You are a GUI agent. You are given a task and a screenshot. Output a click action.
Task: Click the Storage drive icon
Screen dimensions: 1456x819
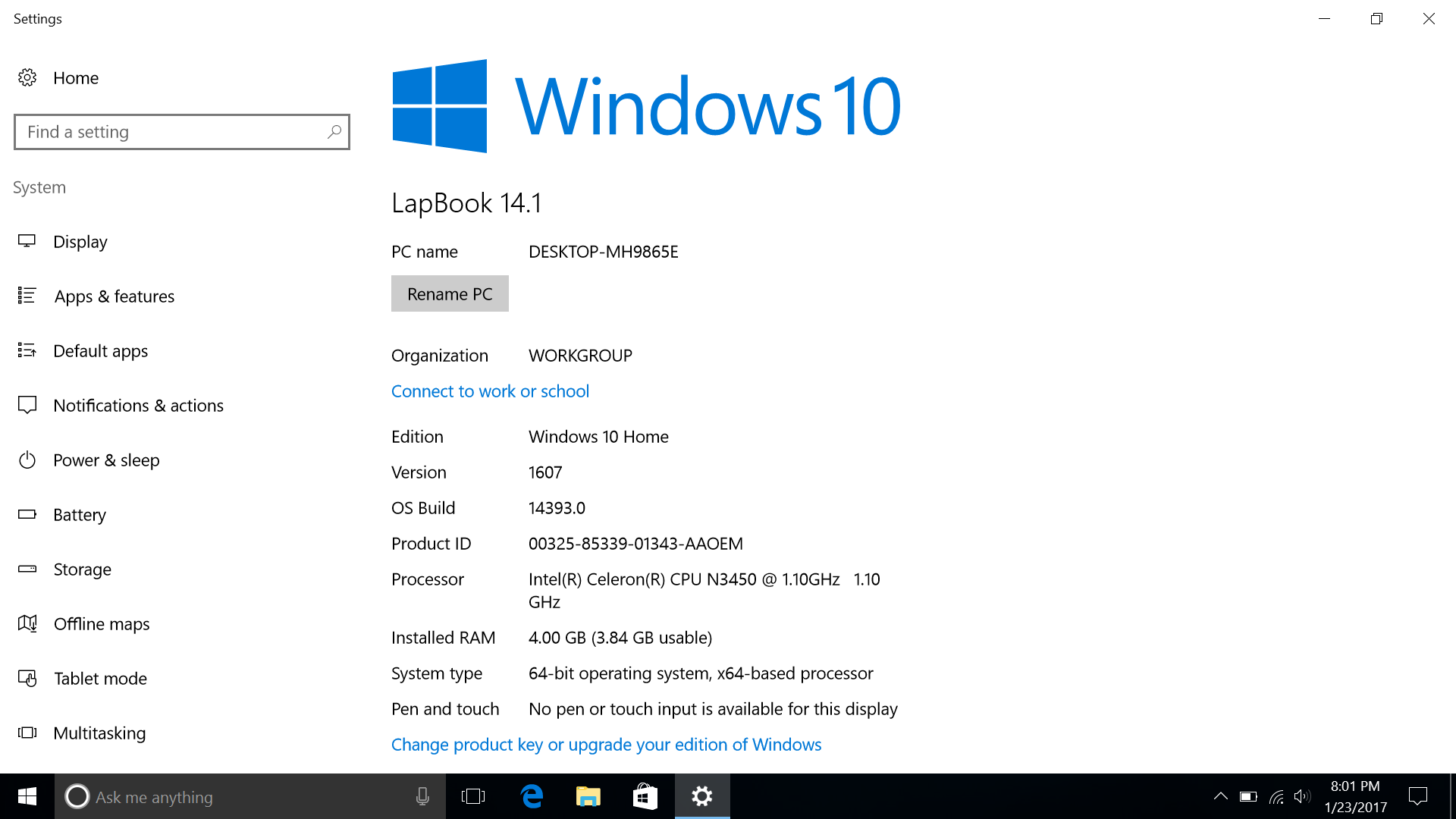[27, 569]
